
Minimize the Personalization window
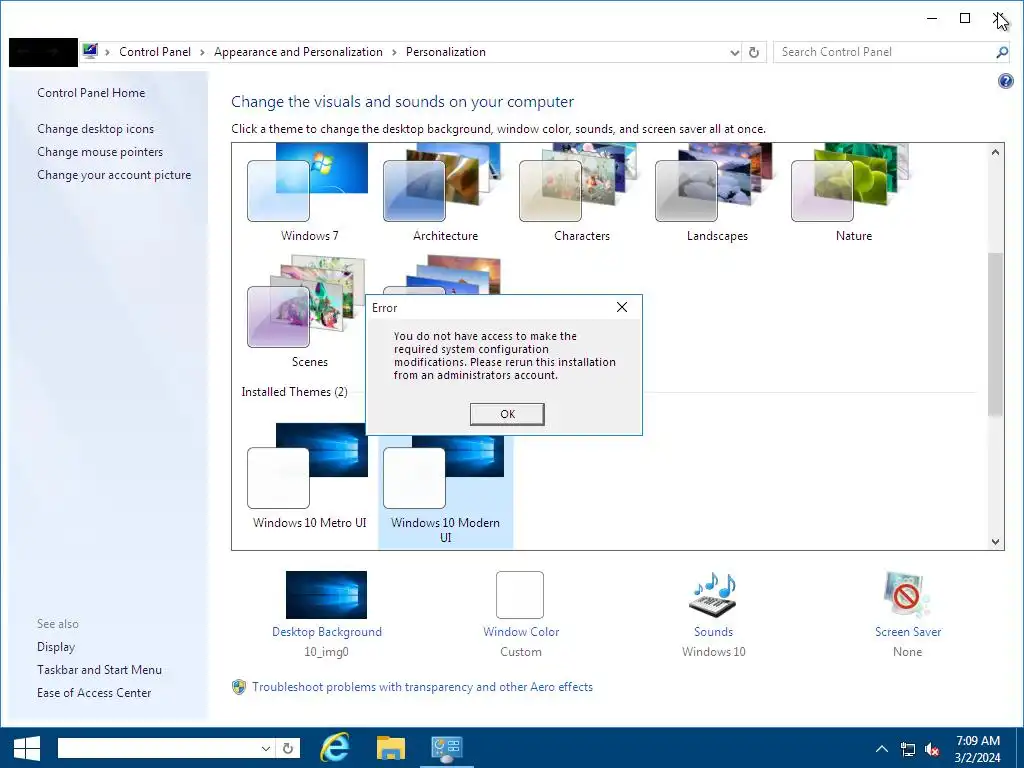(x=932, y=18)
